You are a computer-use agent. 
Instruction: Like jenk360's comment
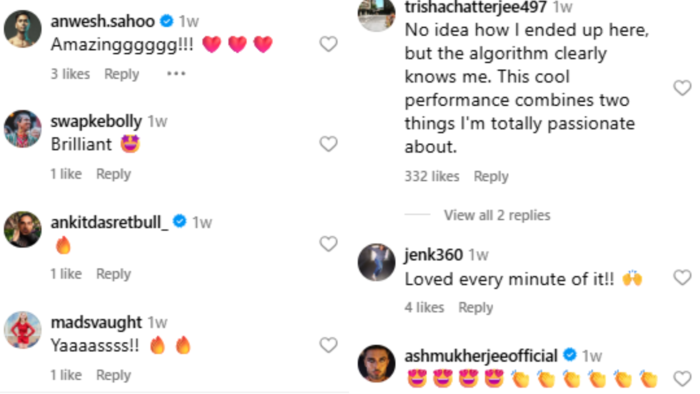point(682,278)
